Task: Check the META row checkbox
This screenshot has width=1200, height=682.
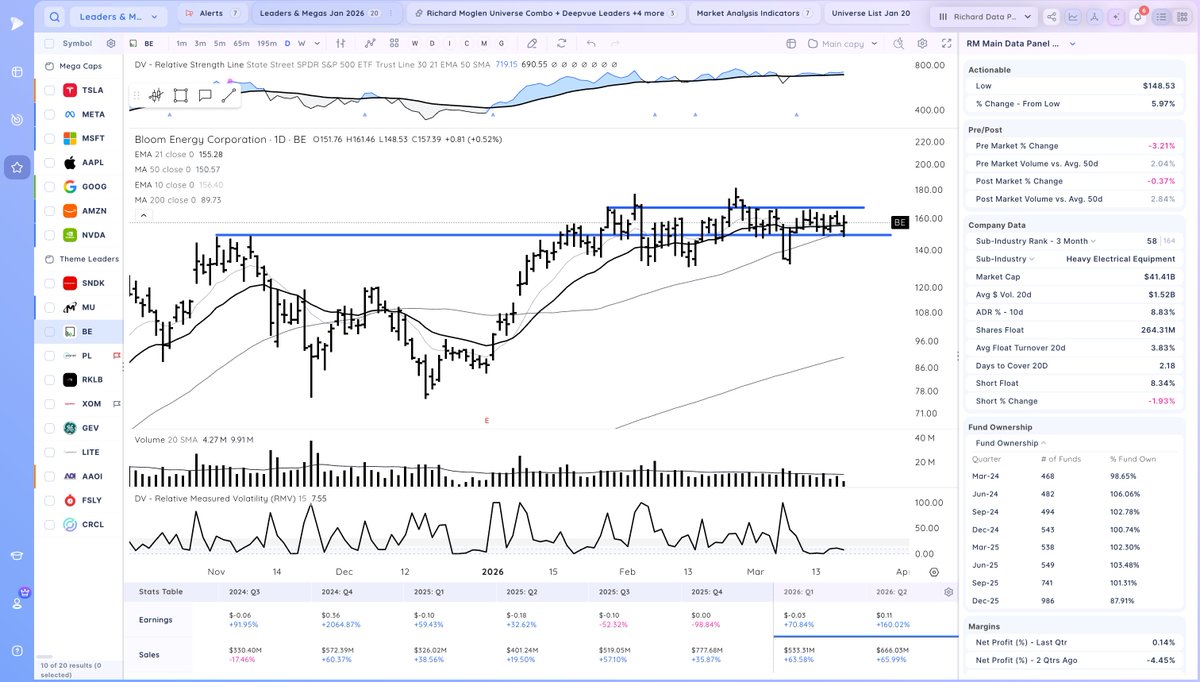Action: pos(49,114)
